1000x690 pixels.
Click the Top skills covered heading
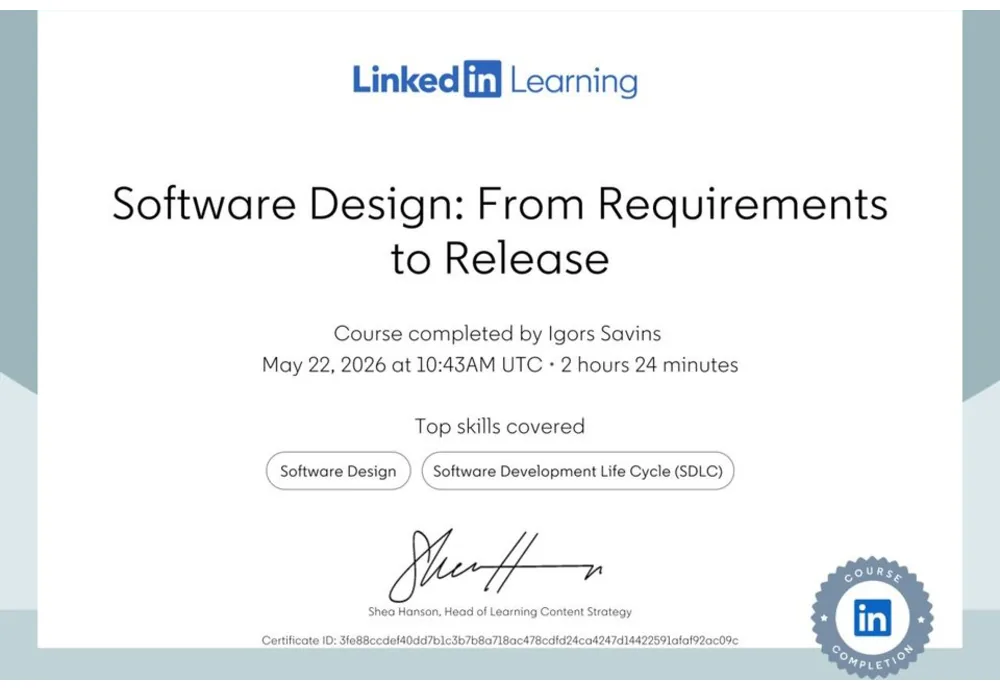point(500,426)
